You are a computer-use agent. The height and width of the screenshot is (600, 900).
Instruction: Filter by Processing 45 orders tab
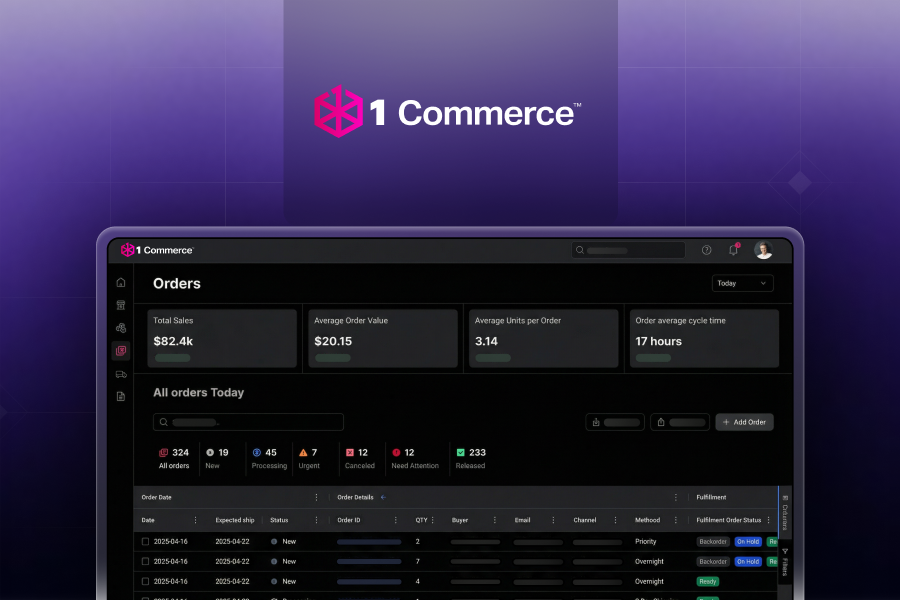click(x=269, y=459)
